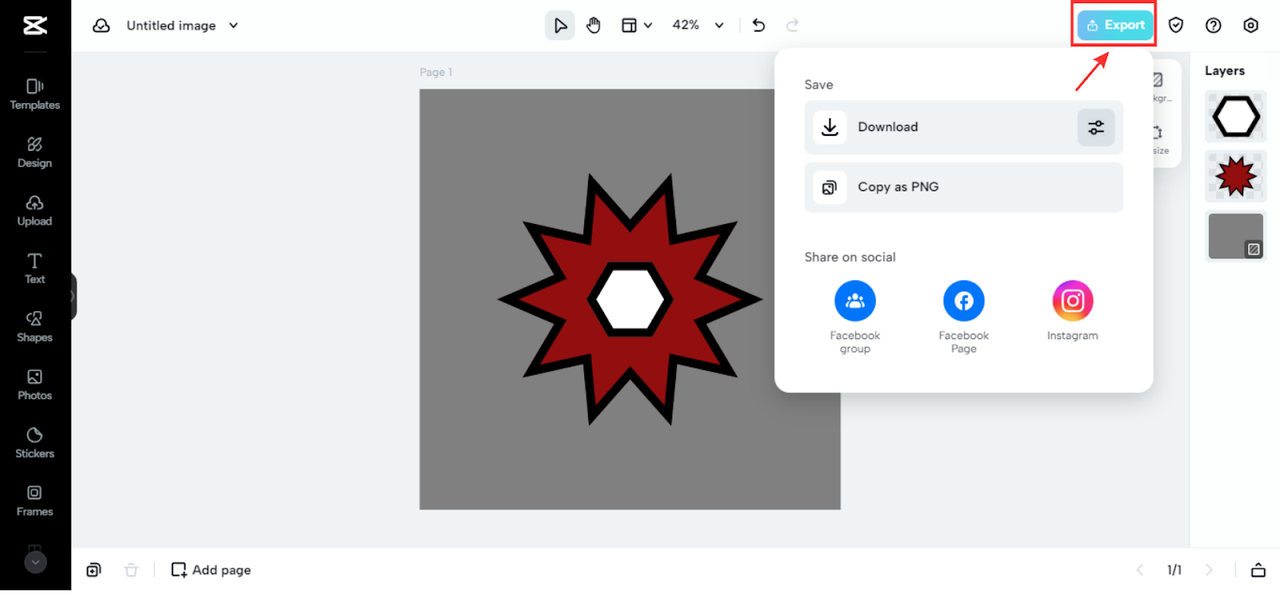Click the Layers panel heading
Viewport: 1280px width, 595px height.
tap(1225, 71)
